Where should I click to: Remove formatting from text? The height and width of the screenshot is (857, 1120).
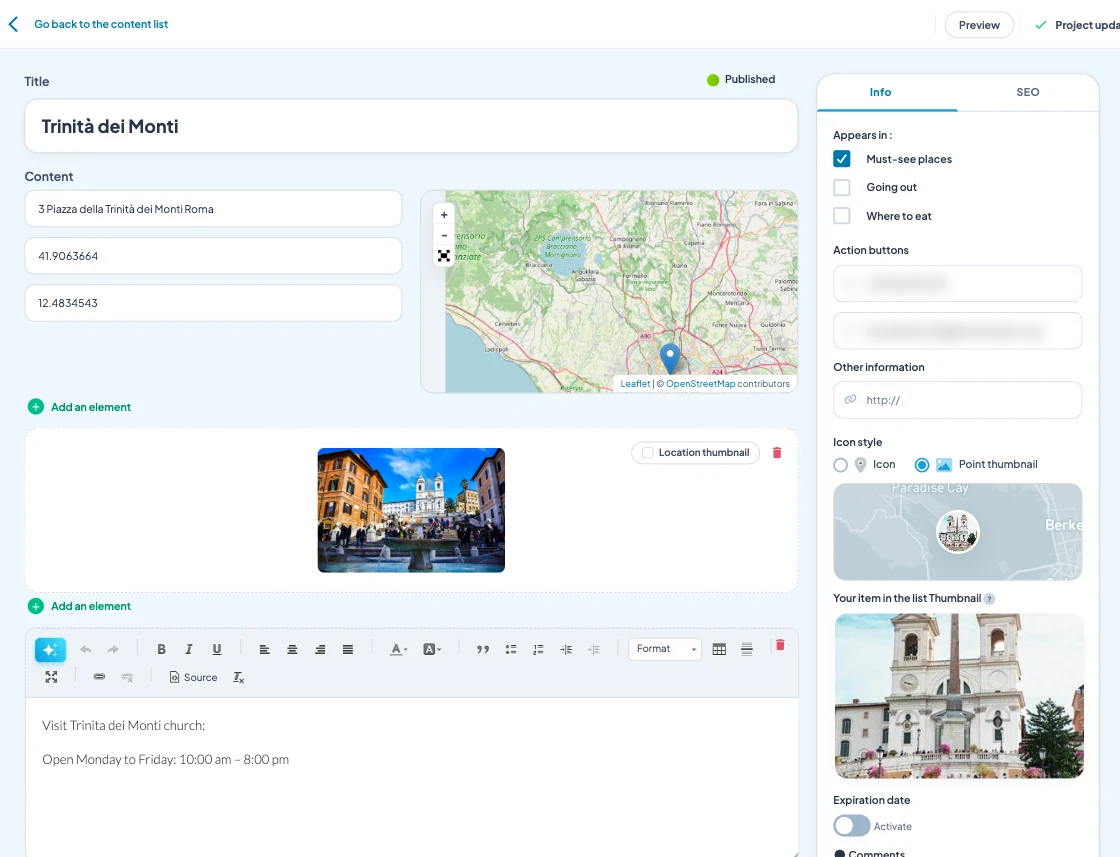pos(239,677)
